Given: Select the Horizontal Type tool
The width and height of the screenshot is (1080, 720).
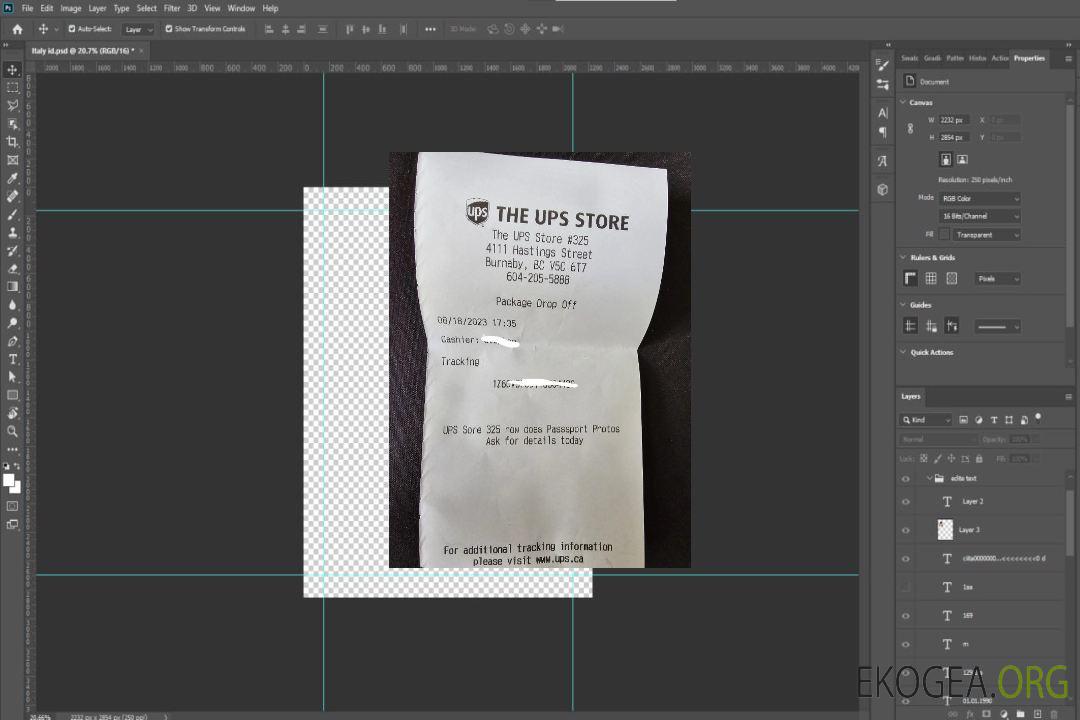Looking at the screenshot, I should tap(12, 359).
